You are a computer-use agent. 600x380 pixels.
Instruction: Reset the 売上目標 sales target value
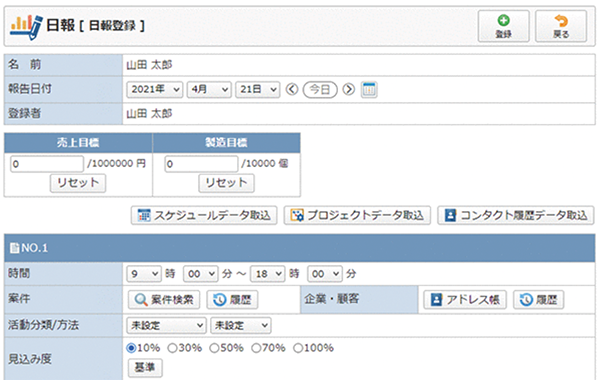[78, 183]
